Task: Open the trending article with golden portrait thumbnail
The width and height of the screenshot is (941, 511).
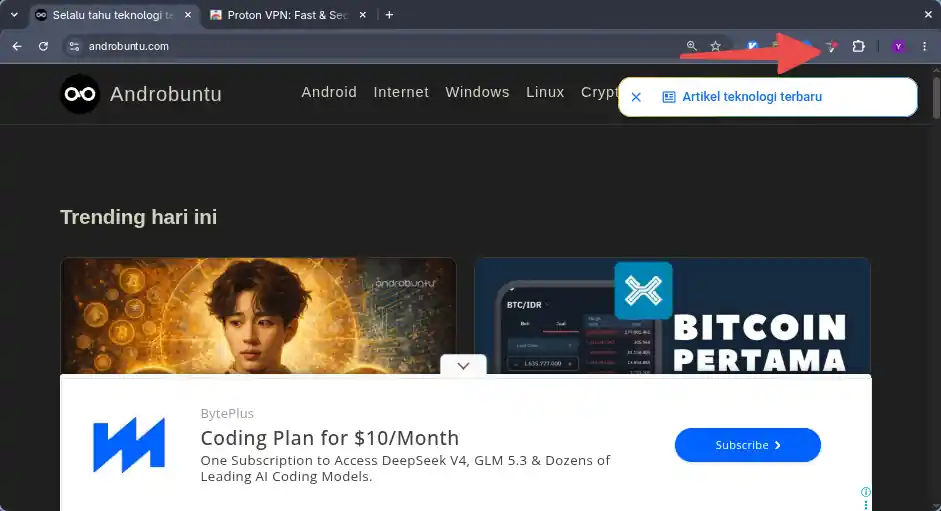Action: [258, 316]
